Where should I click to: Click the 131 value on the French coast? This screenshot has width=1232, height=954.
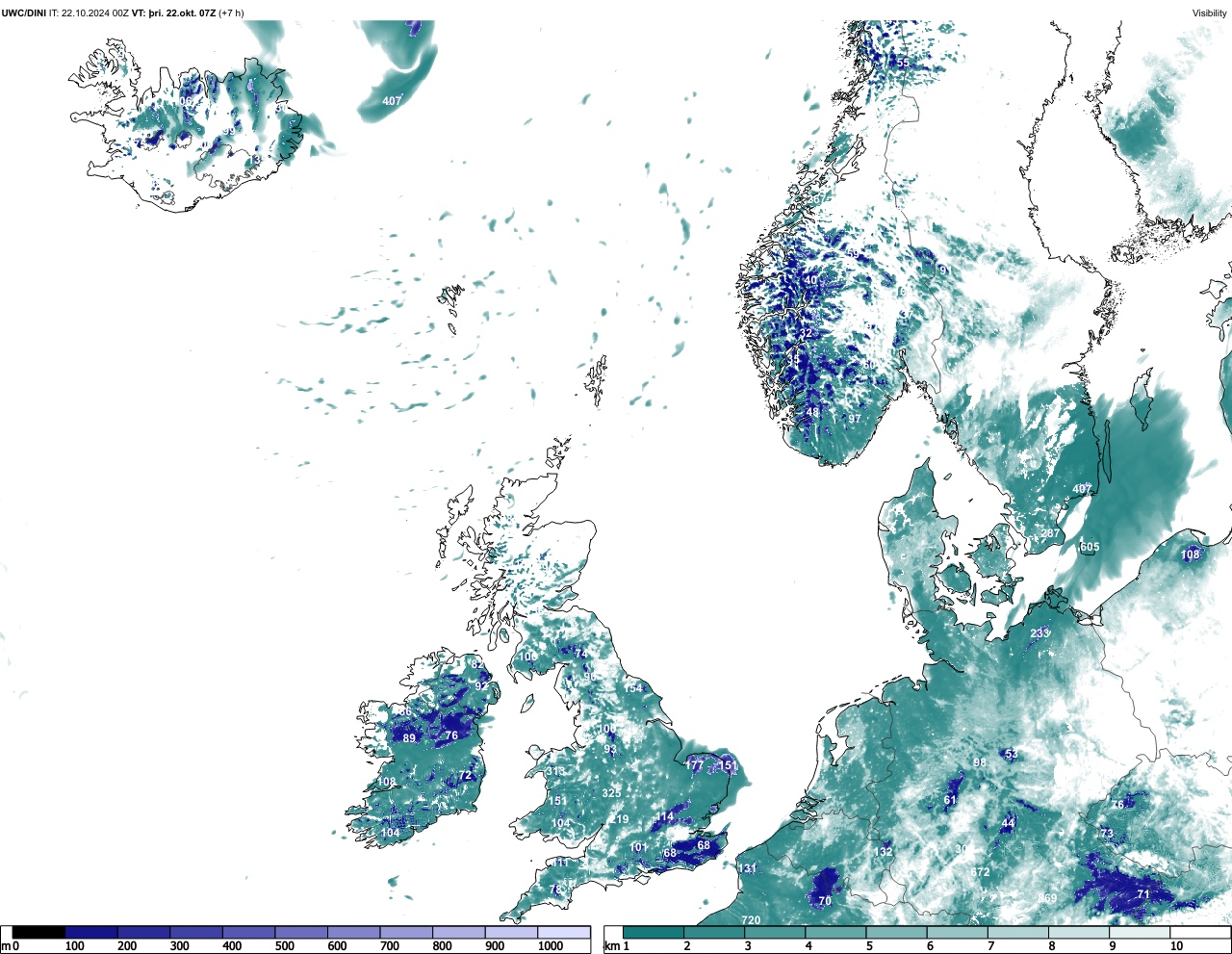click(x=748, y=868)
